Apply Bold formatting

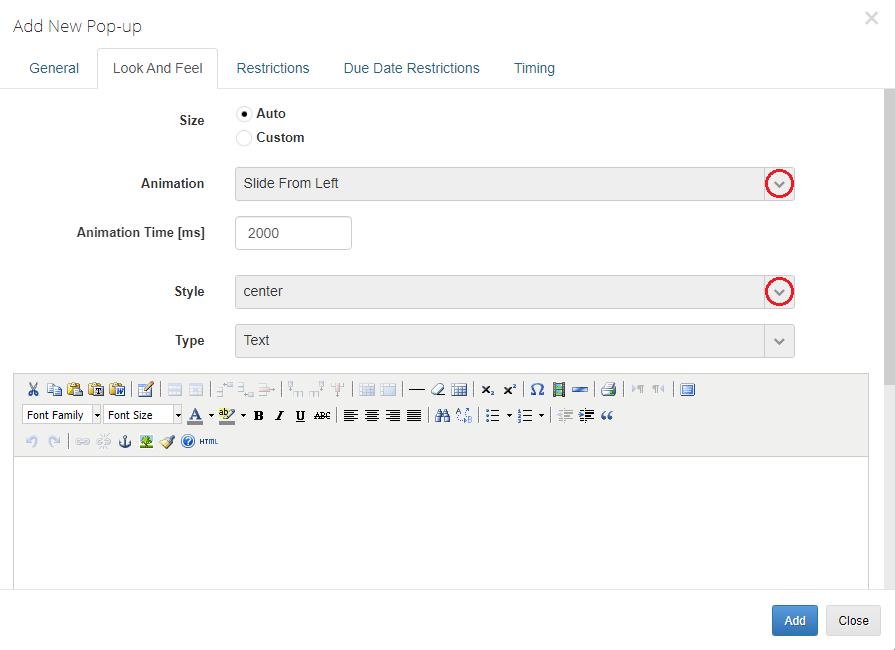(x=259, y=415)
